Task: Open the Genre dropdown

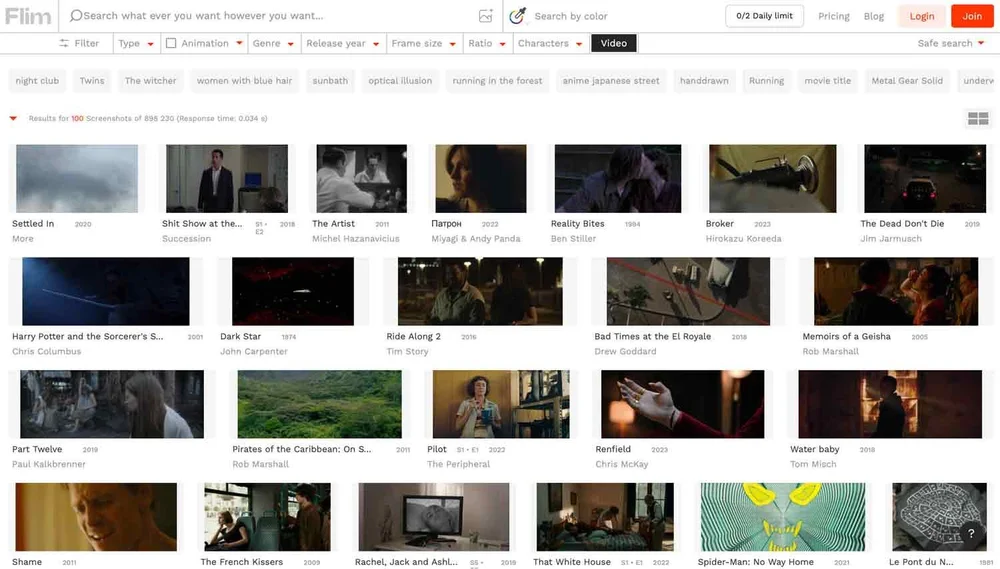Action: tap(273, 43)
